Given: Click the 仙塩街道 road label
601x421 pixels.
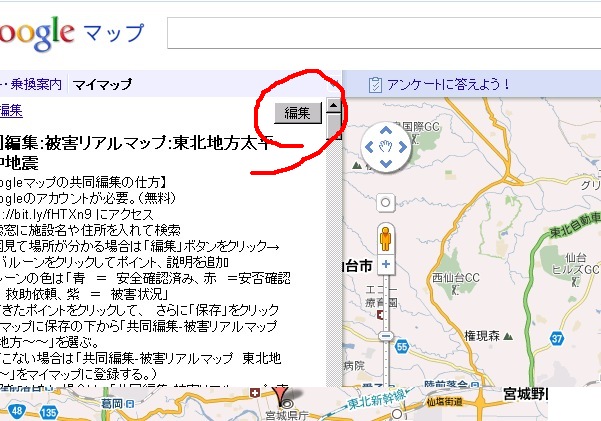Looking at the screenshot, I should pos(444,402).
